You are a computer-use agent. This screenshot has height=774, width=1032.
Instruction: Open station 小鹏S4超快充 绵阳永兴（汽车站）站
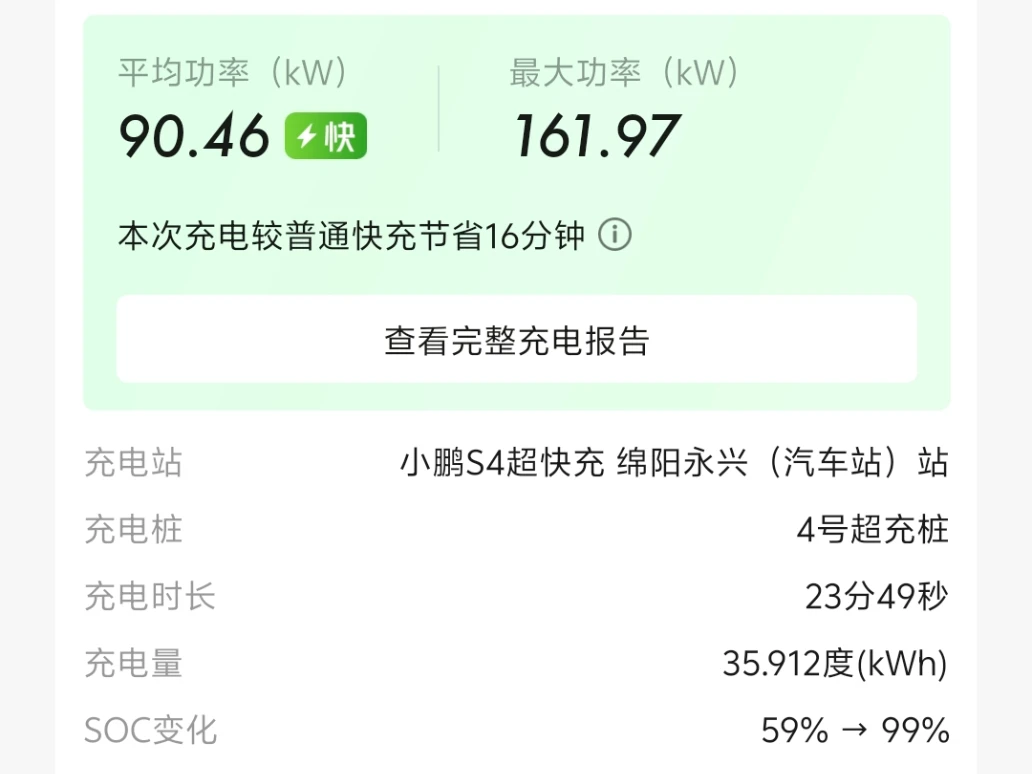click(674, 463)
